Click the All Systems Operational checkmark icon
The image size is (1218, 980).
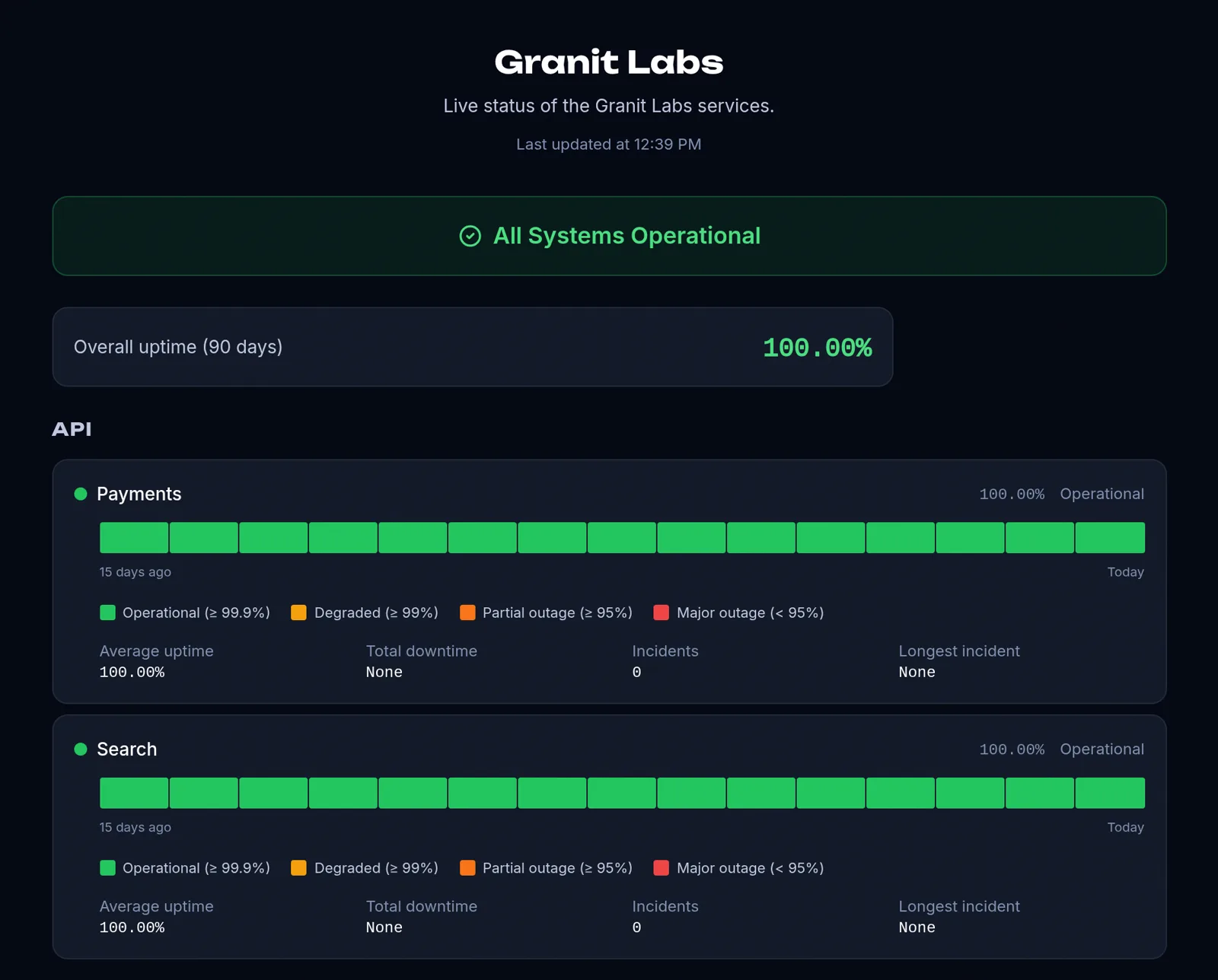tap(470, 236)
